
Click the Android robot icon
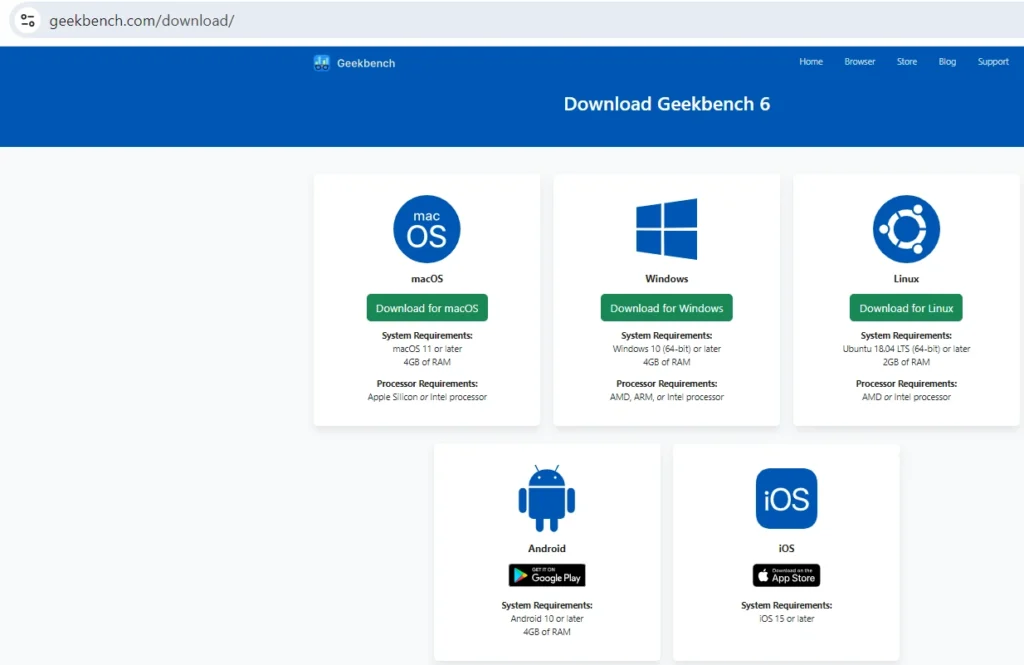coord(546,498)
